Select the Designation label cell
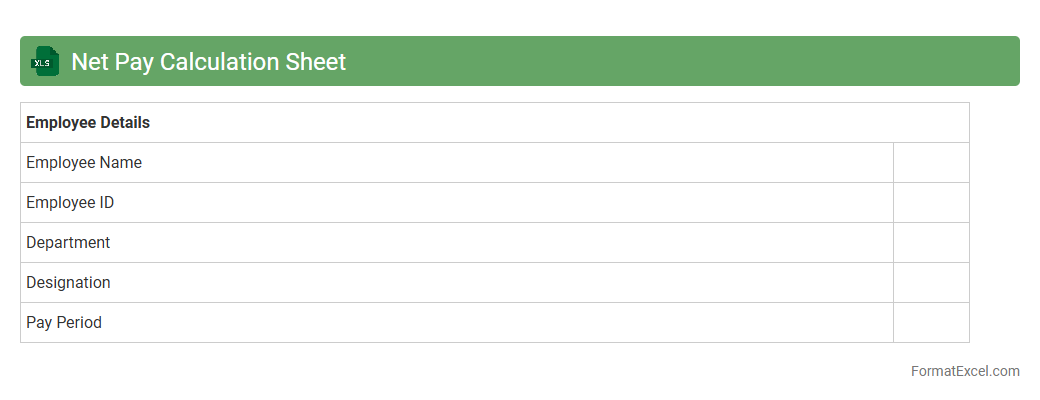The height and width of the screenshot is (400, 1040). [68, 283]
